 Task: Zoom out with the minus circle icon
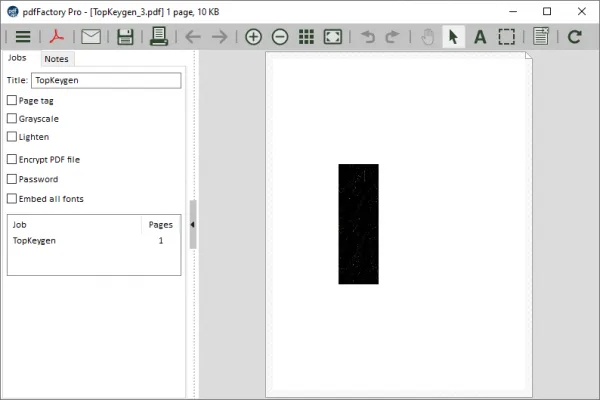pos(280,37)
